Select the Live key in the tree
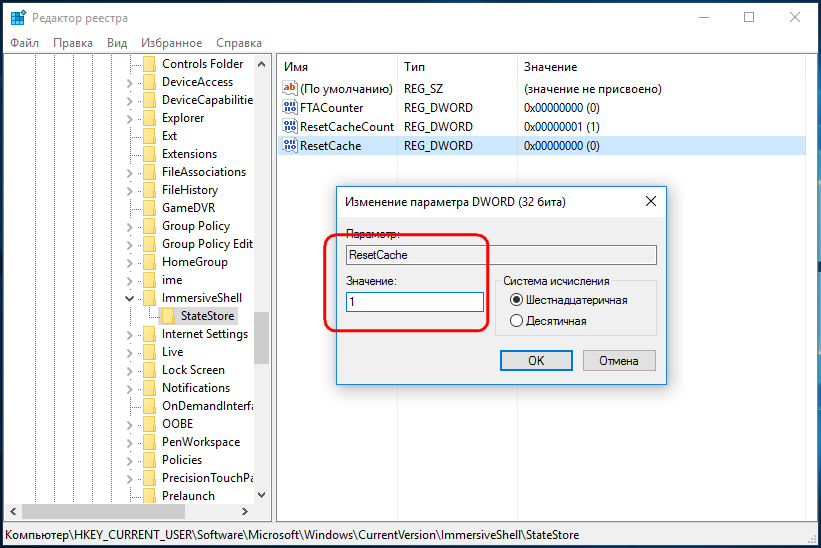Viewport: 821px width, 548px height. click(172, 352)
